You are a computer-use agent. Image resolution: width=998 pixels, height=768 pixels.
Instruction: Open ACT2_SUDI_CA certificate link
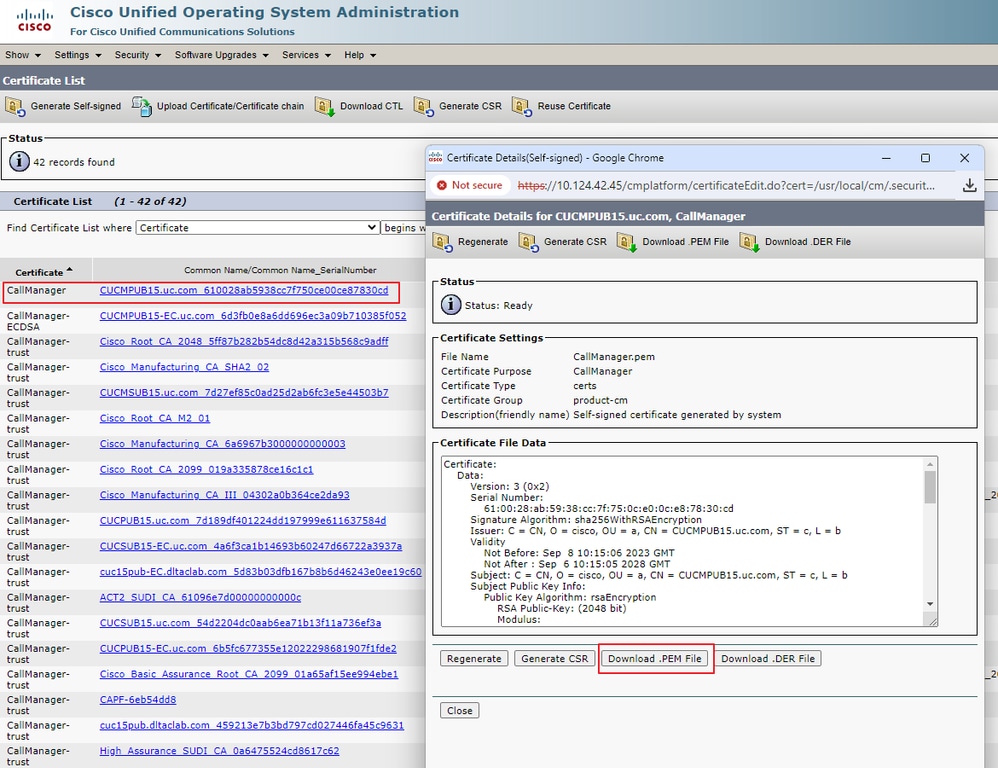click(x=200, y=597)
